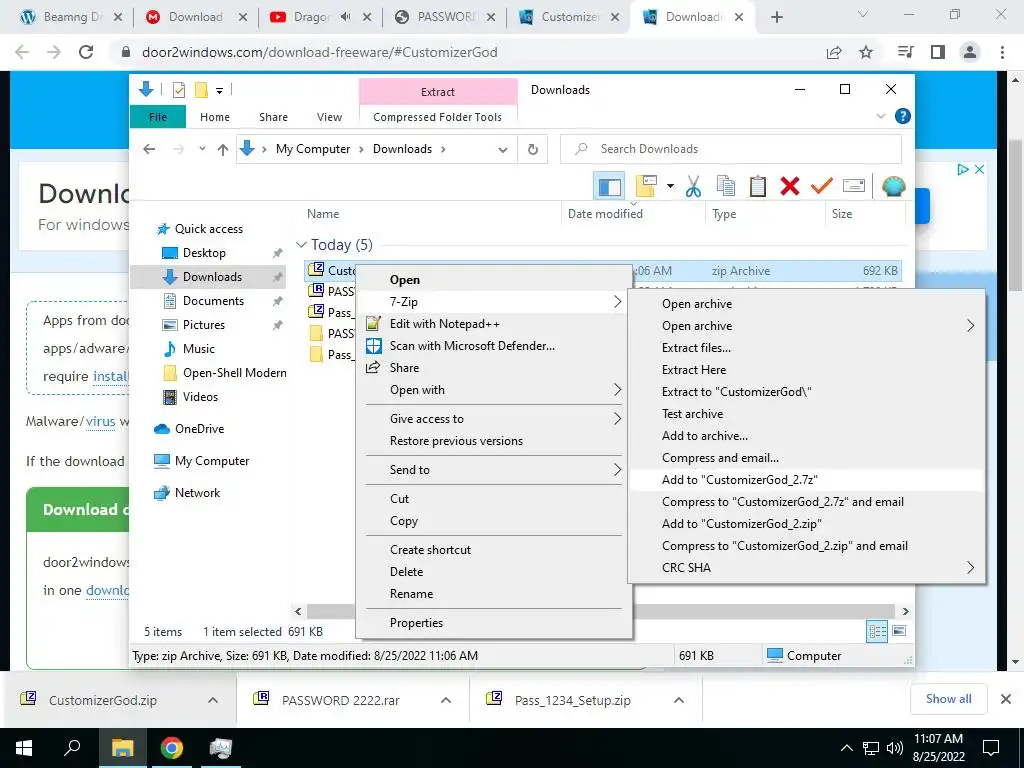
Task: Select Documents in navigation pane
Action: click(213, 301)
